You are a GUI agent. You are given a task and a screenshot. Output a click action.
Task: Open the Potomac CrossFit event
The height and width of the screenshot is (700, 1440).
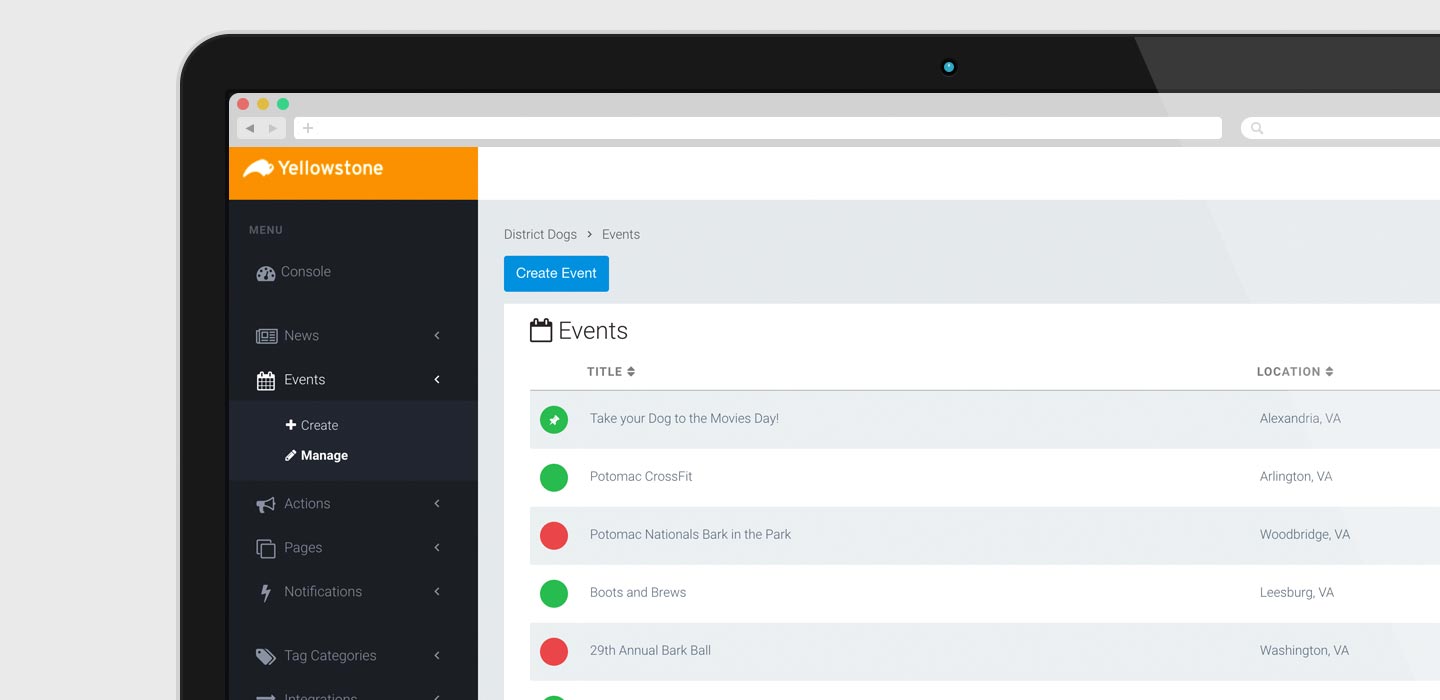pyautogui.click(x=641, y=477)
